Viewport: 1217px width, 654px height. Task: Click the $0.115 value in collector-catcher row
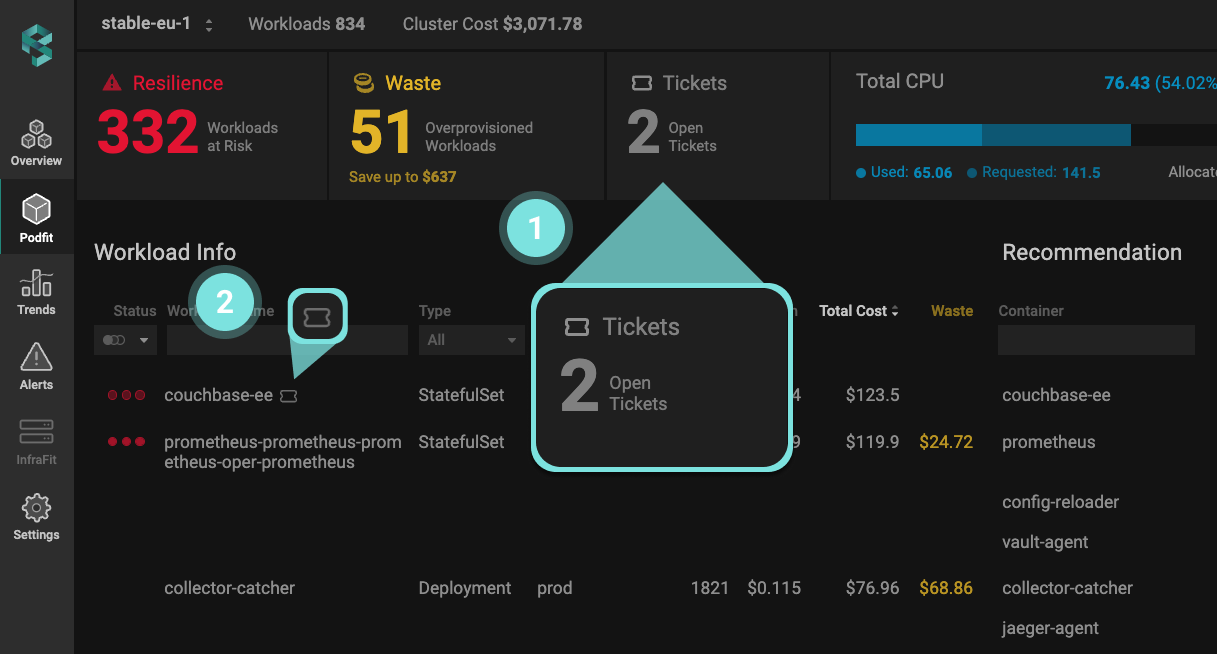[774, 588]
